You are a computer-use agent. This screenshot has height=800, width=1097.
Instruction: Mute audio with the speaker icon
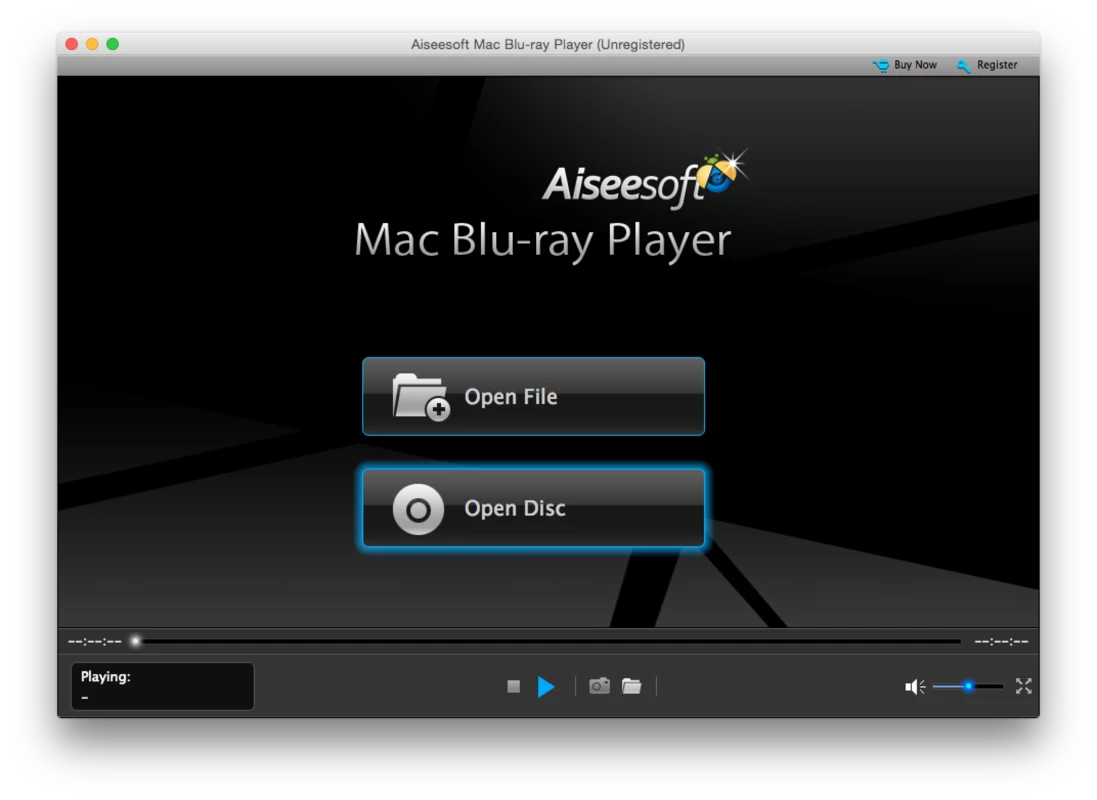click(914, 687)
